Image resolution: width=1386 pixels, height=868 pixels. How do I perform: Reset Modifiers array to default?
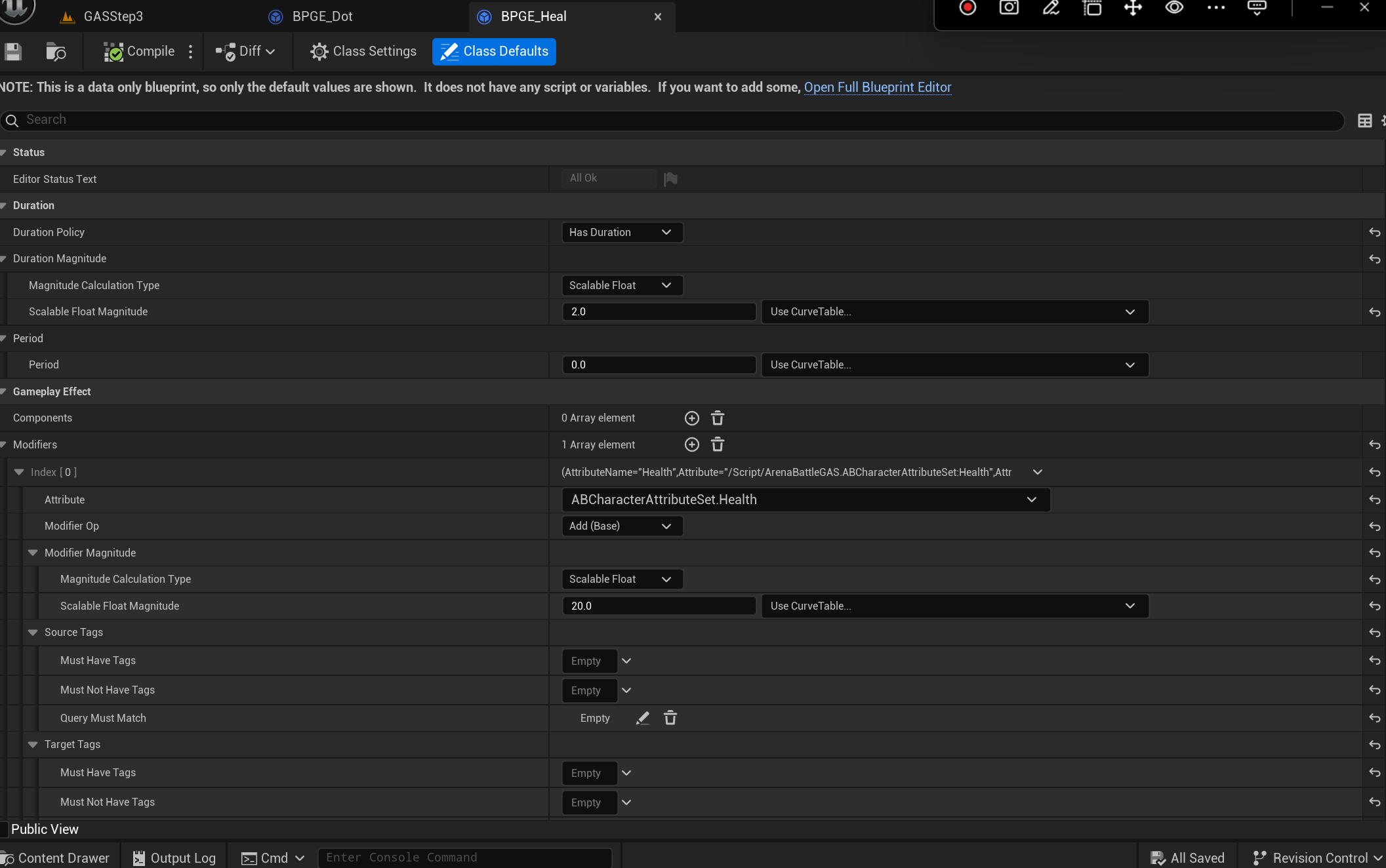1374,445
